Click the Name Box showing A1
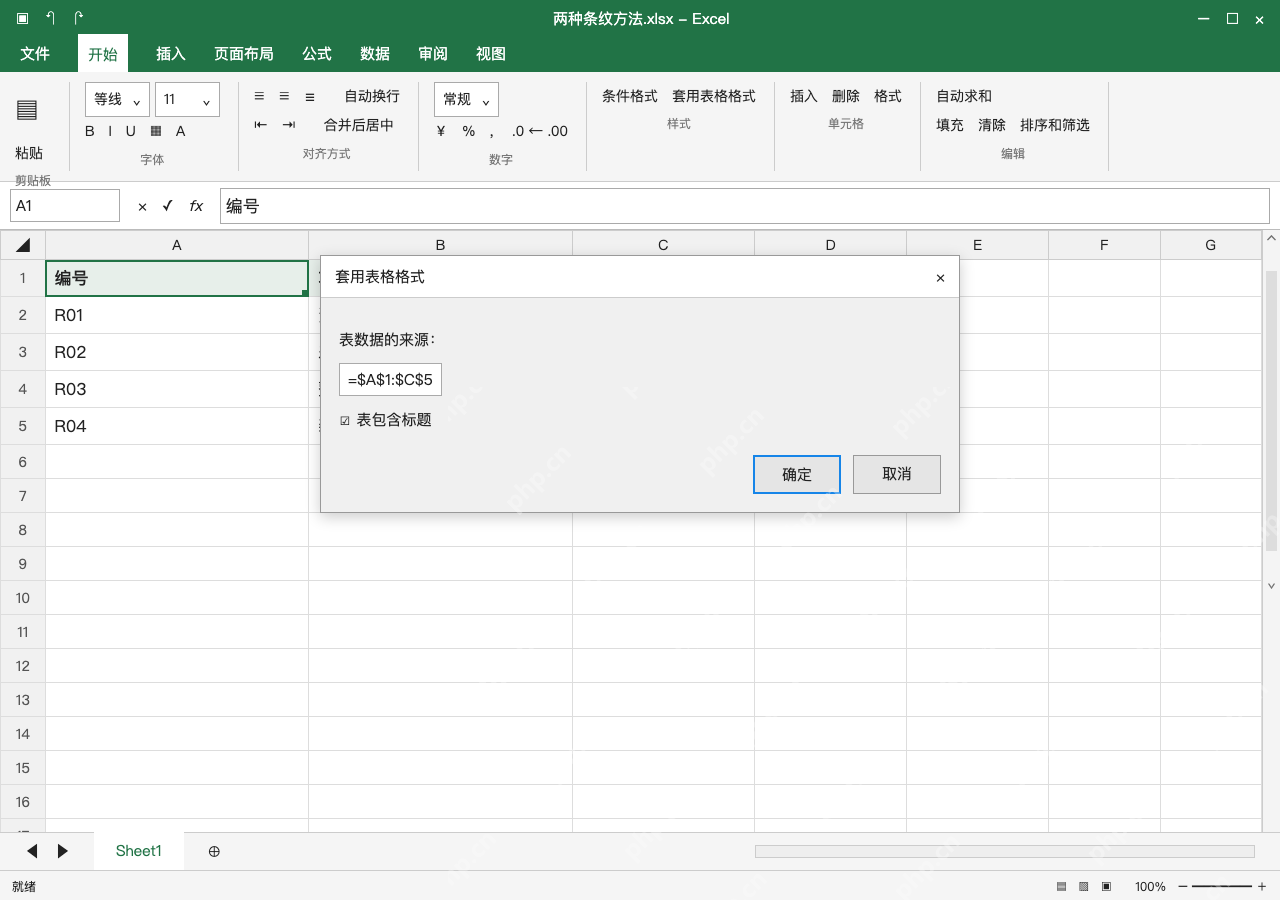This screenshot has height=900, width=1280. 65,206
